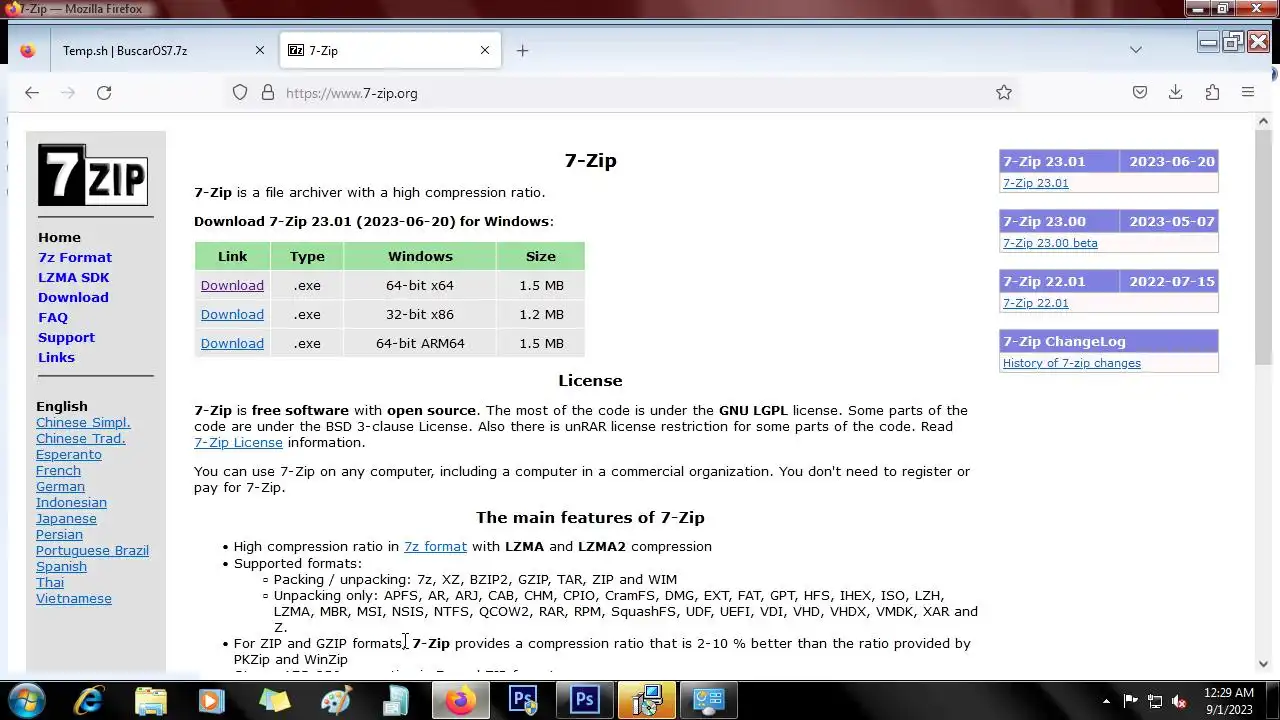Click the muted volume tray icon

(1179, 701)
